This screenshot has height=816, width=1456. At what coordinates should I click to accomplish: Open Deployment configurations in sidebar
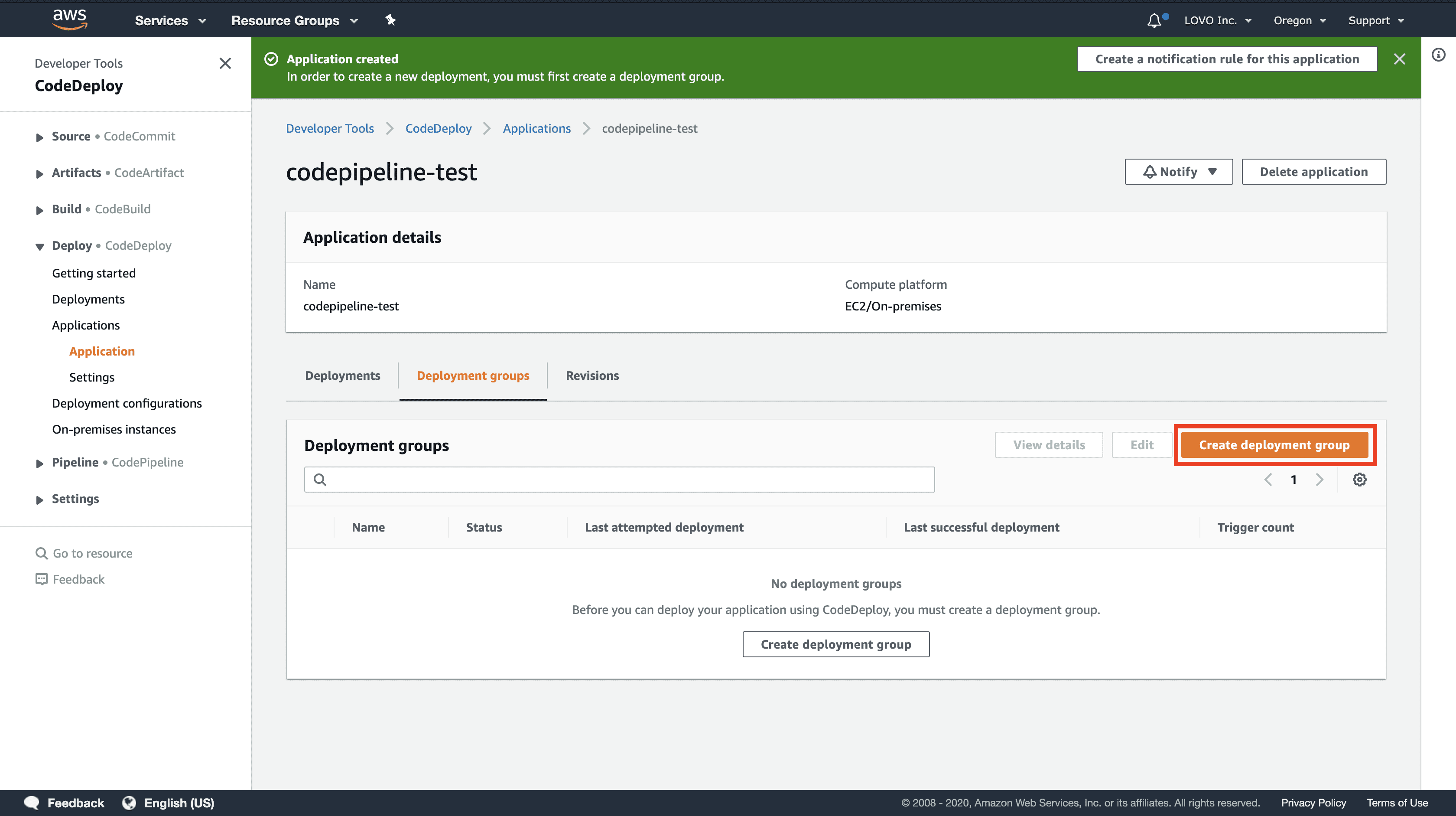pyautogui.click(x=127, y=403)
